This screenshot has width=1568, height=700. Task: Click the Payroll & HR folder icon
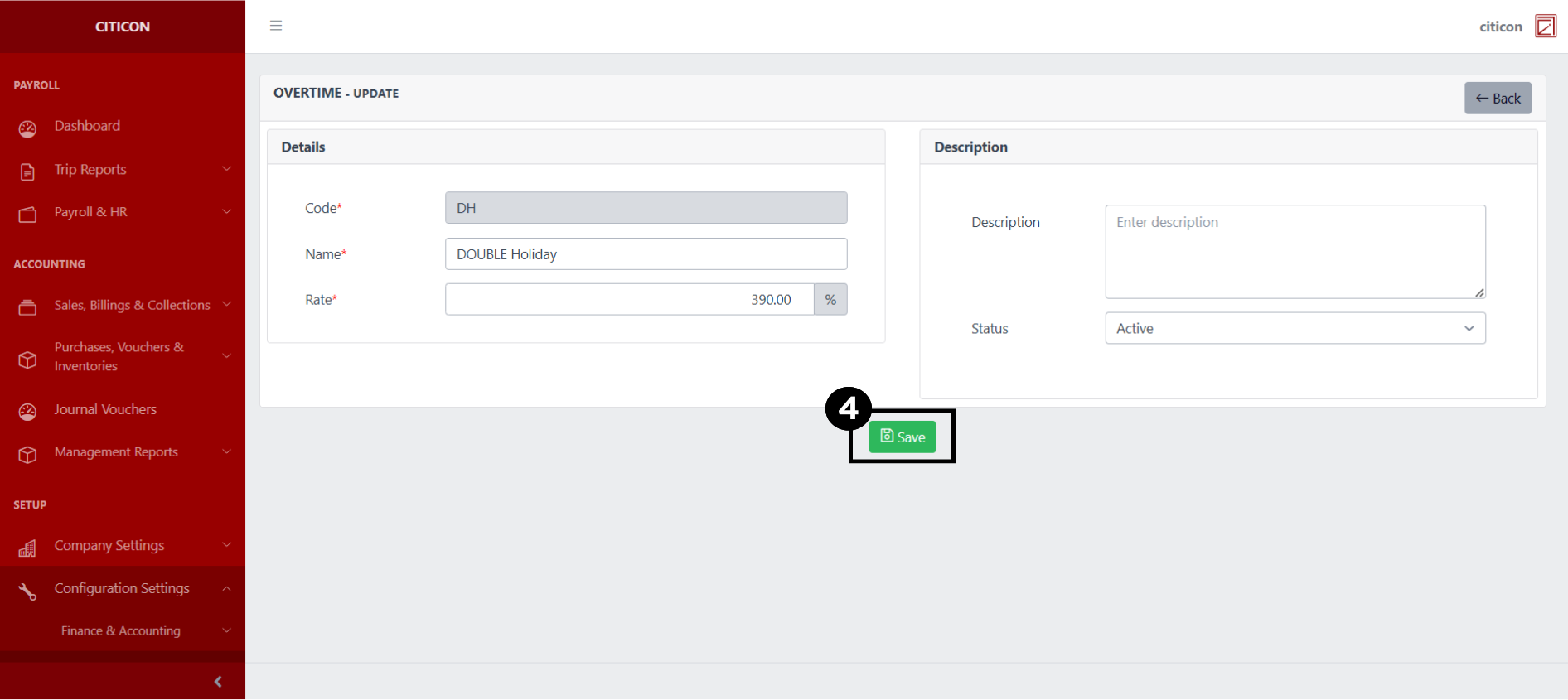(27, 215)
